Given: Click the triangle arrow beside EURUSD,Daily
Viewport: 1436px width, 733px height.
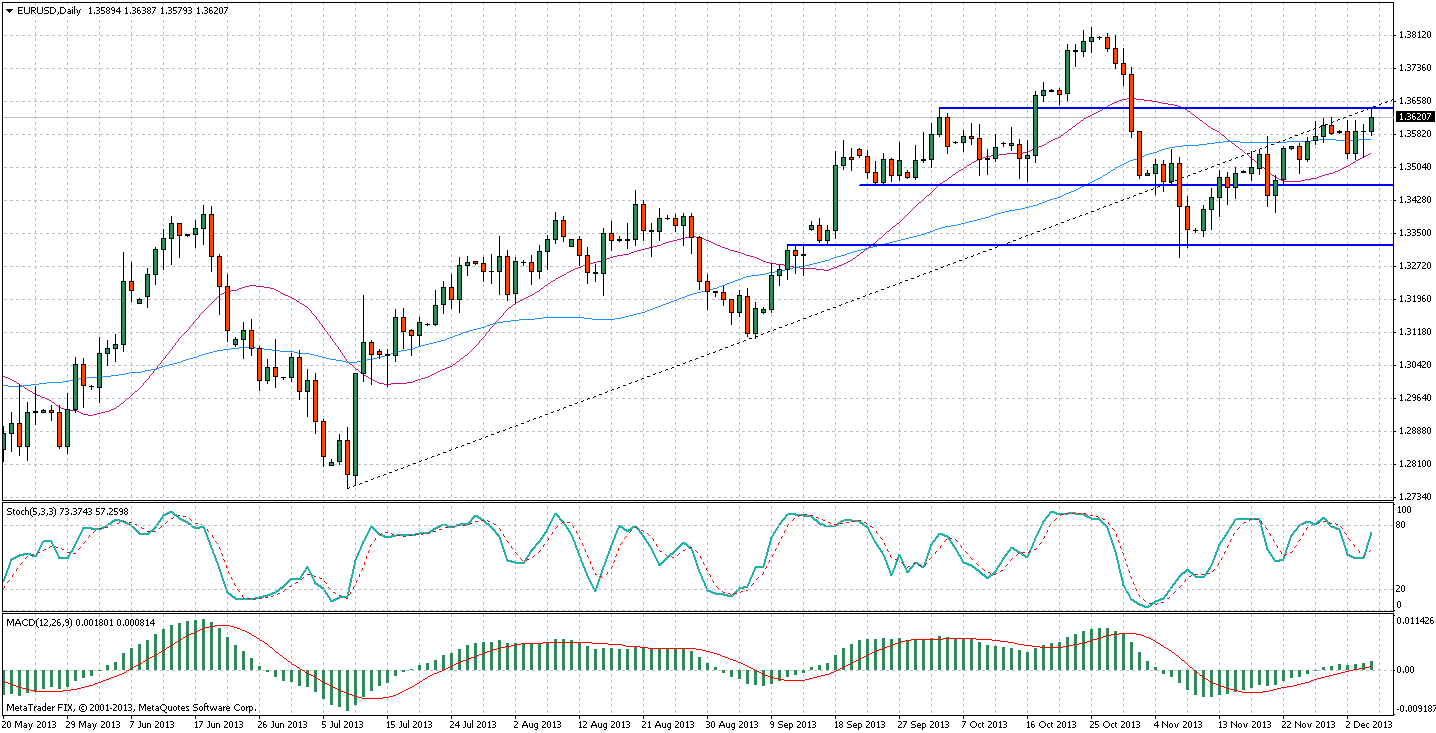Looking at the screenshot, I should (x=9, y=11).
